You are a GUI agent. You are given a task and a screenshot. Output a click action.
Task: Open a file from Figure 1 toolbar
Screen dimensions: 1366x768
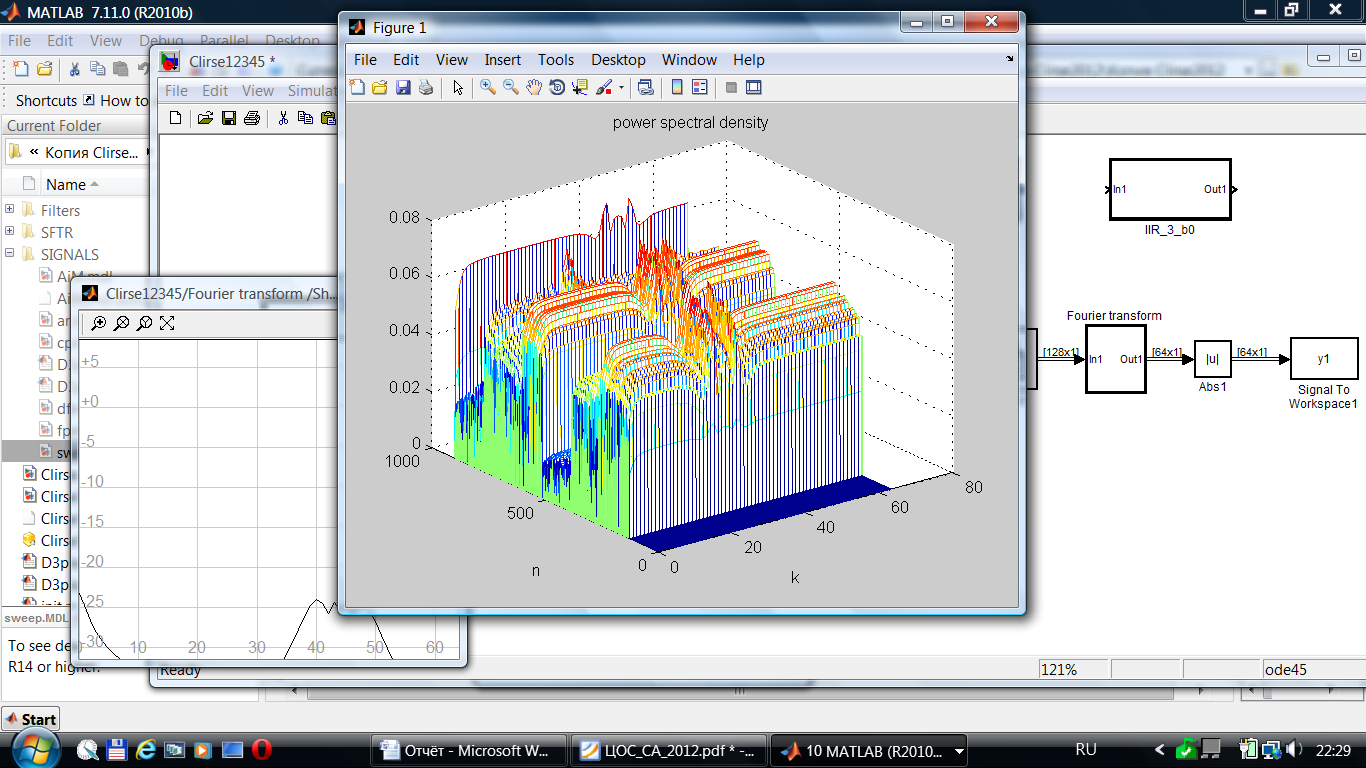[x=380, y=88]
